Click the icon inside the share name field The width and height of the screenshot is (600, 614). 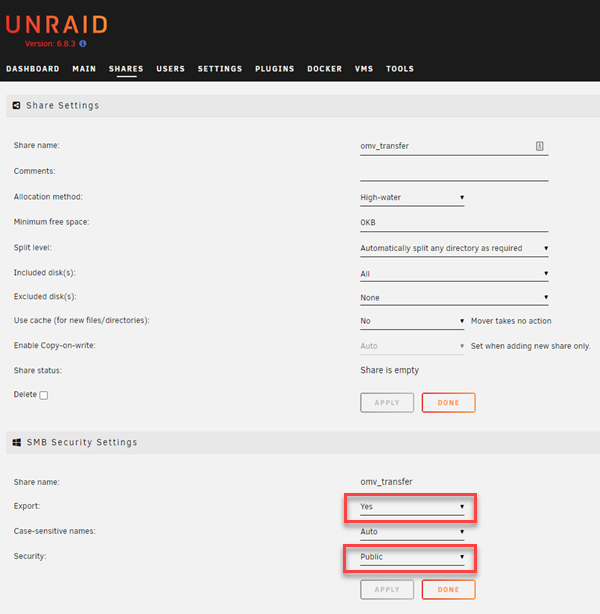(x=539, y=146)
